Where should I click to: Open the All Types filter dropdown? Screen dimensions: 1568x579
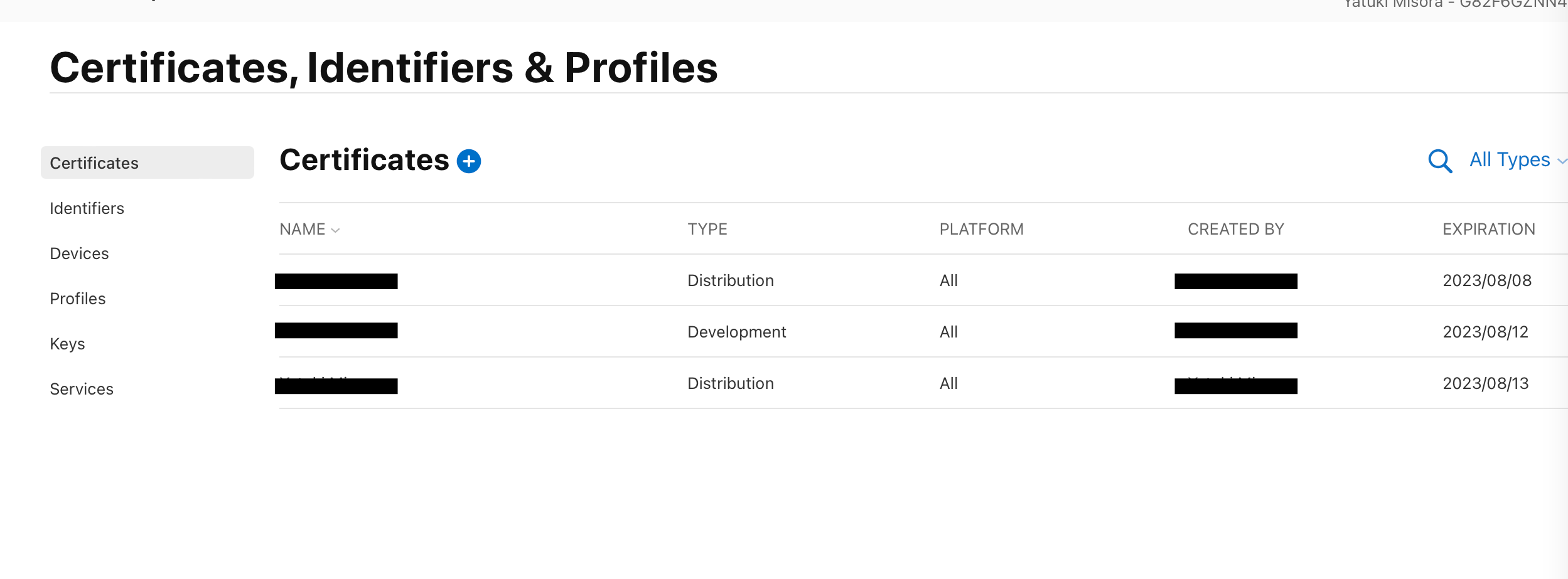click(1515, 160)
